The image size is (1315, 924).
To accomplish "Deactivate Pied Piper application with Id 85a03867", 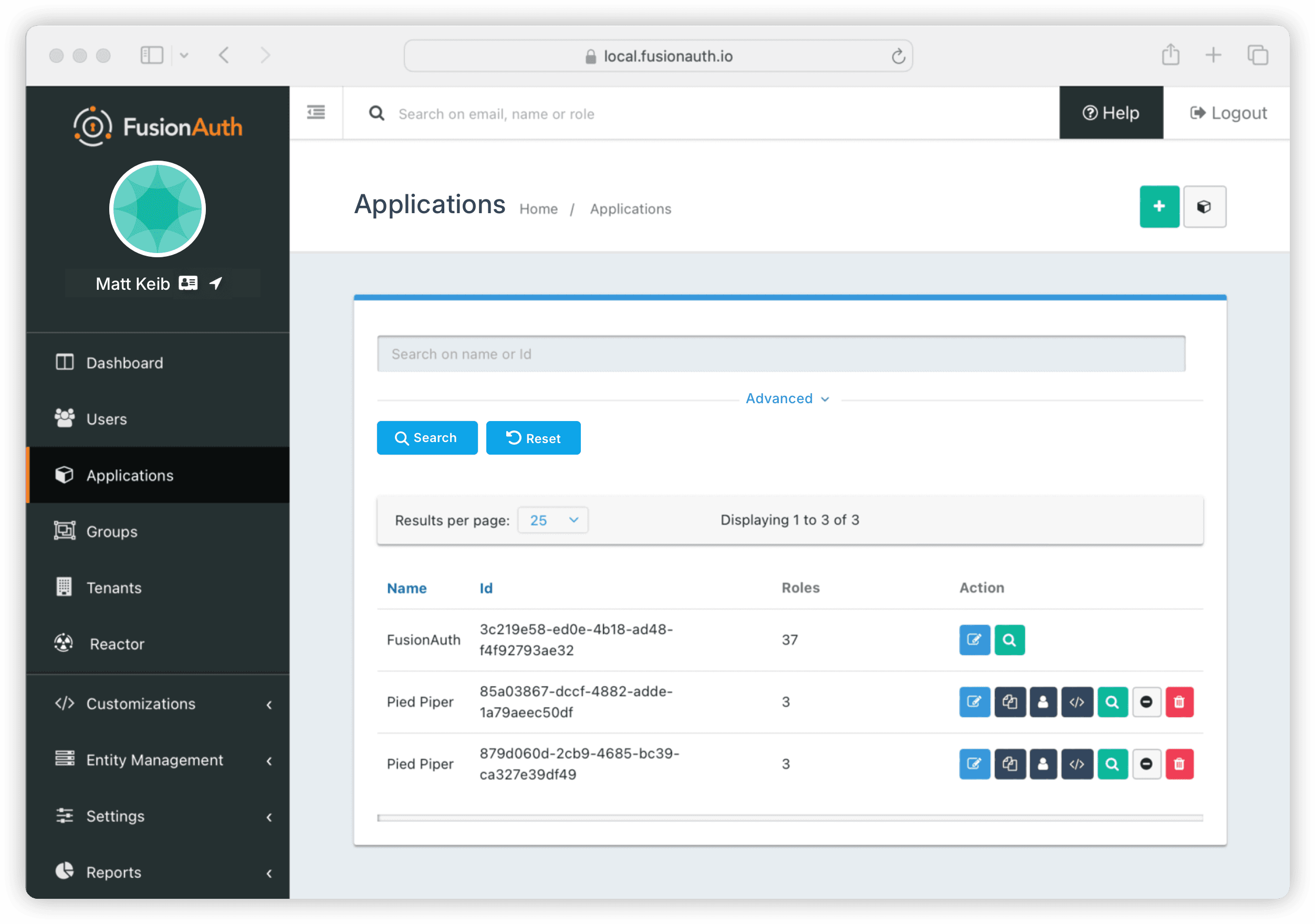I will point(1146,702).
